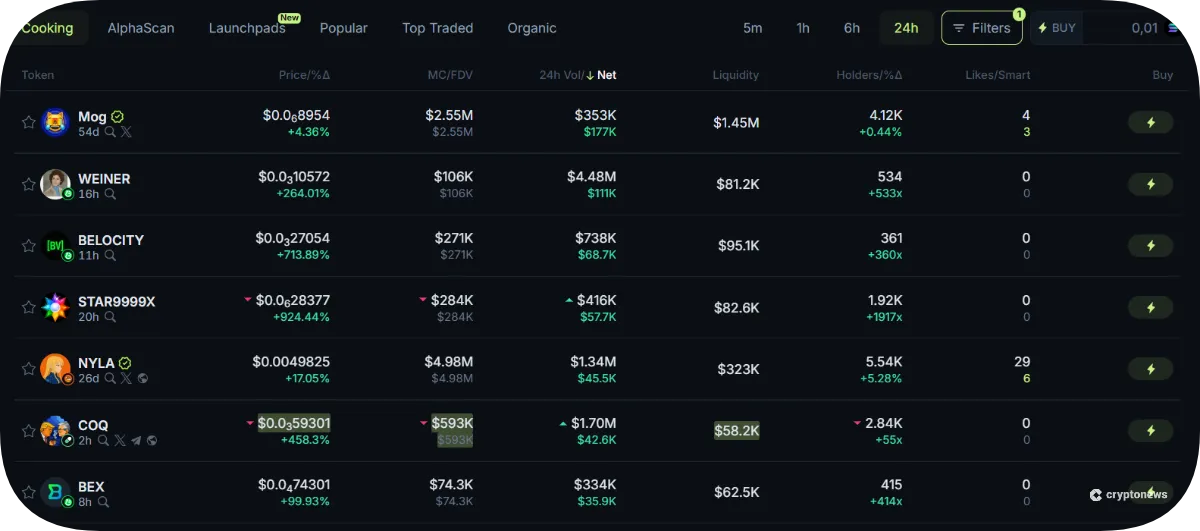Click the search icon under NYLA
The width and height of the screenshot is (1200, 531).
(110, 379)
